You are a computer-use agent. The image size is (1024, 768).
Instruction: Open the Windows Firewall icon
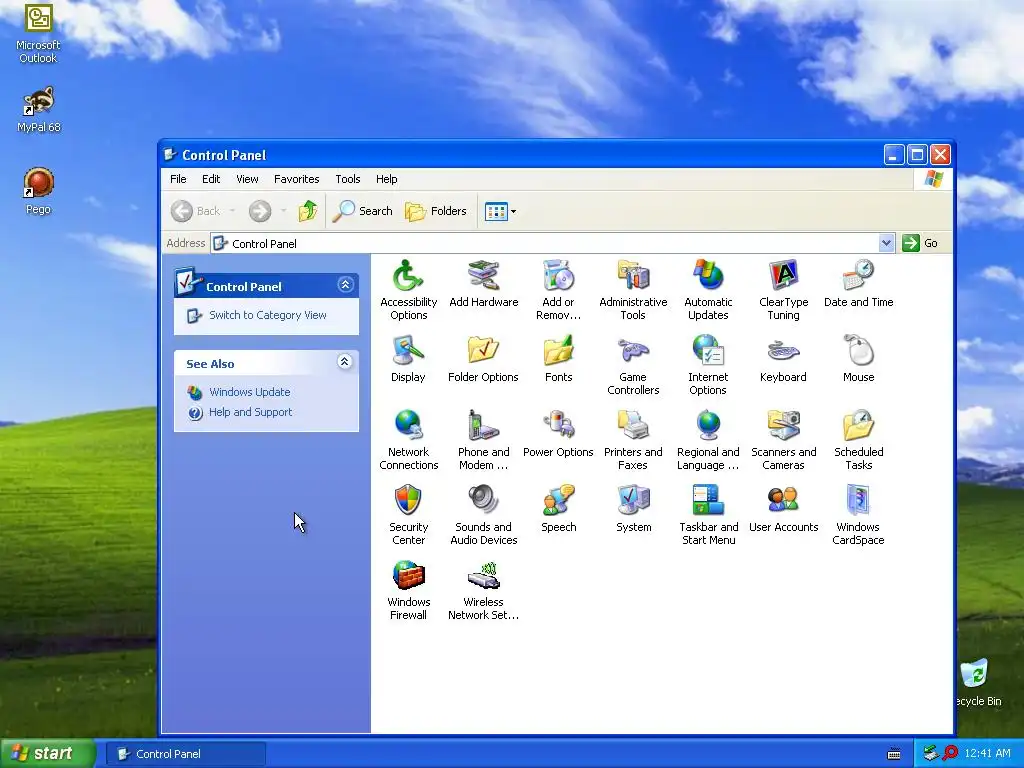tap(408, 576)
